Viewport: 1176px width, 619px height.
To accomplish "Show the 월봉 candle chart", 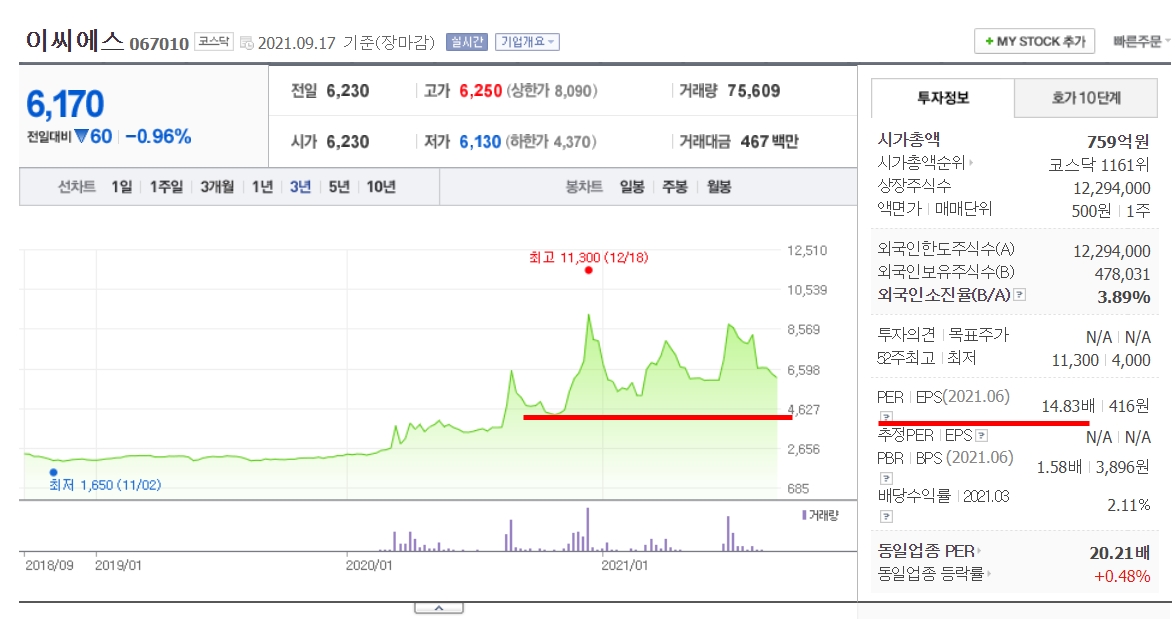I will point(718,187).
